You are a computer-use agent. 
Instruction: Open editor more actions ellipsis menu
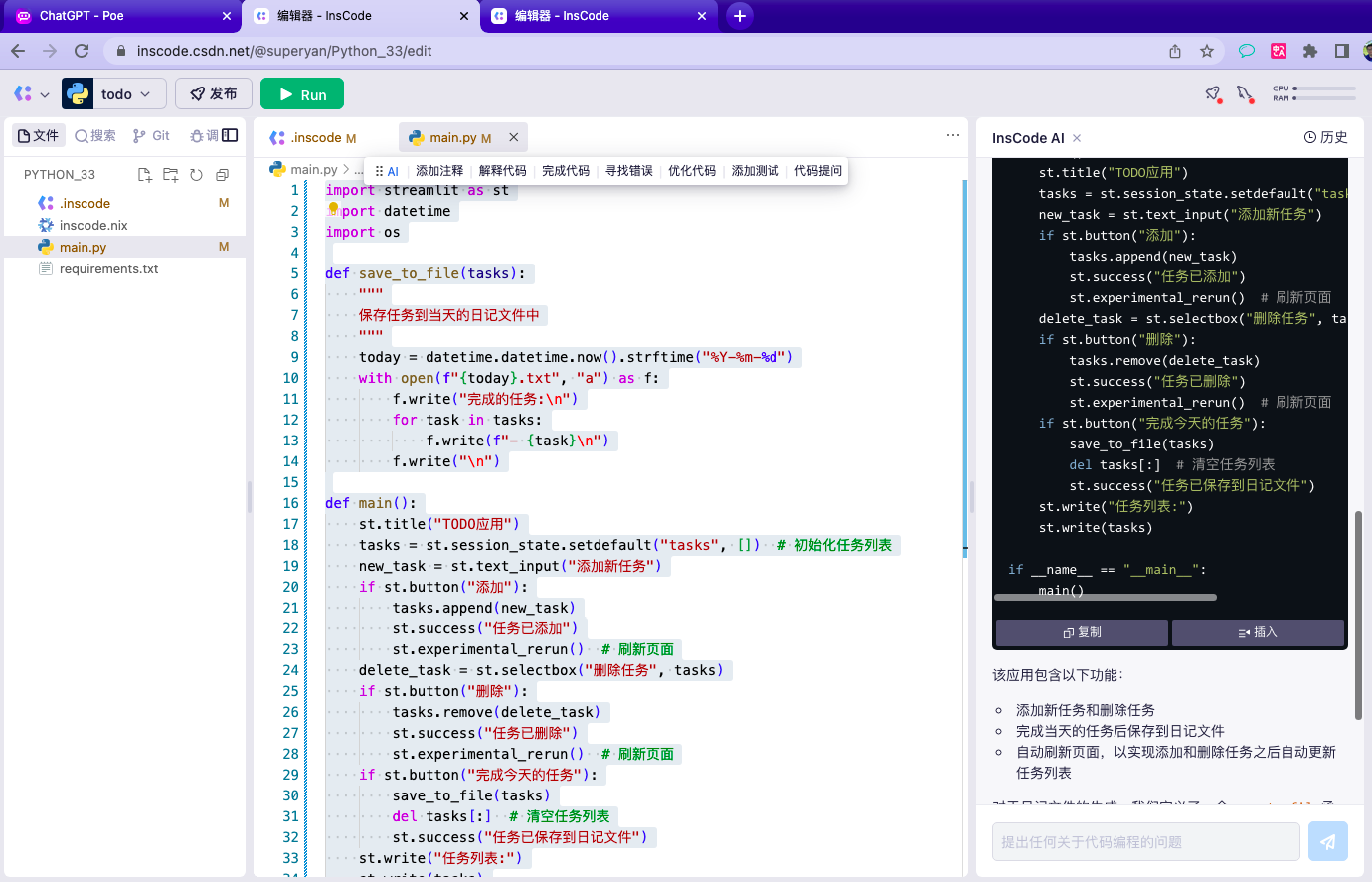[952, 135]
